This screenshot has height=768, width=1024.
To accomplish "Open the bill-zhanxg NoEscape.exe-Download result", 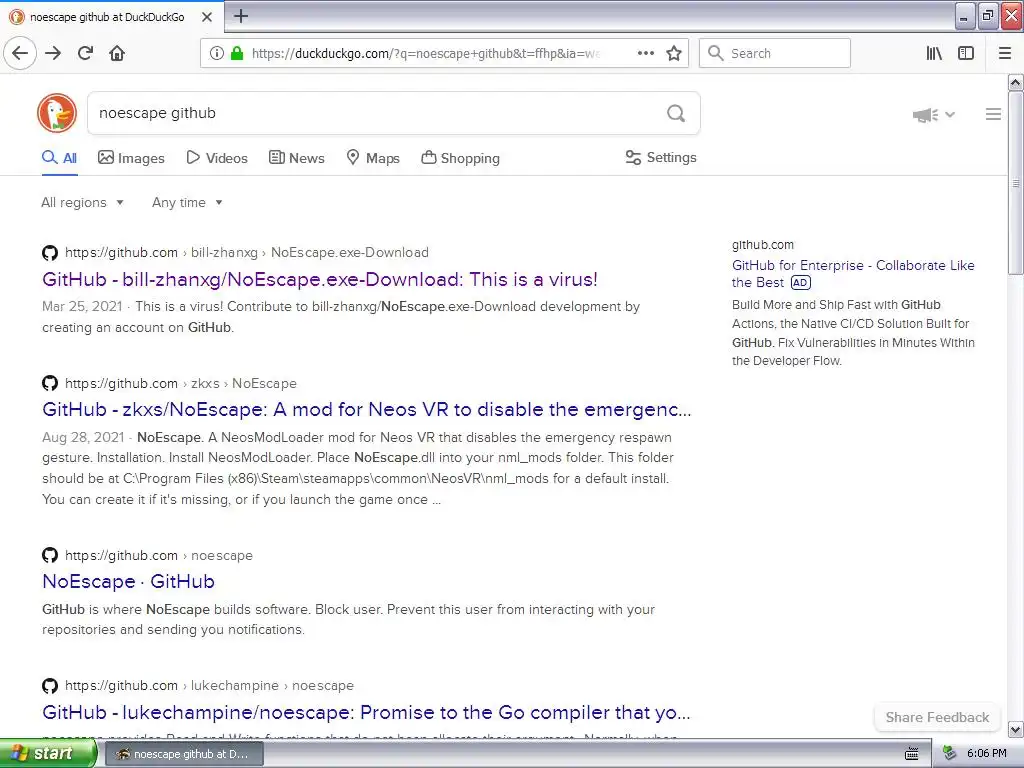I will [x=320, y=280].
